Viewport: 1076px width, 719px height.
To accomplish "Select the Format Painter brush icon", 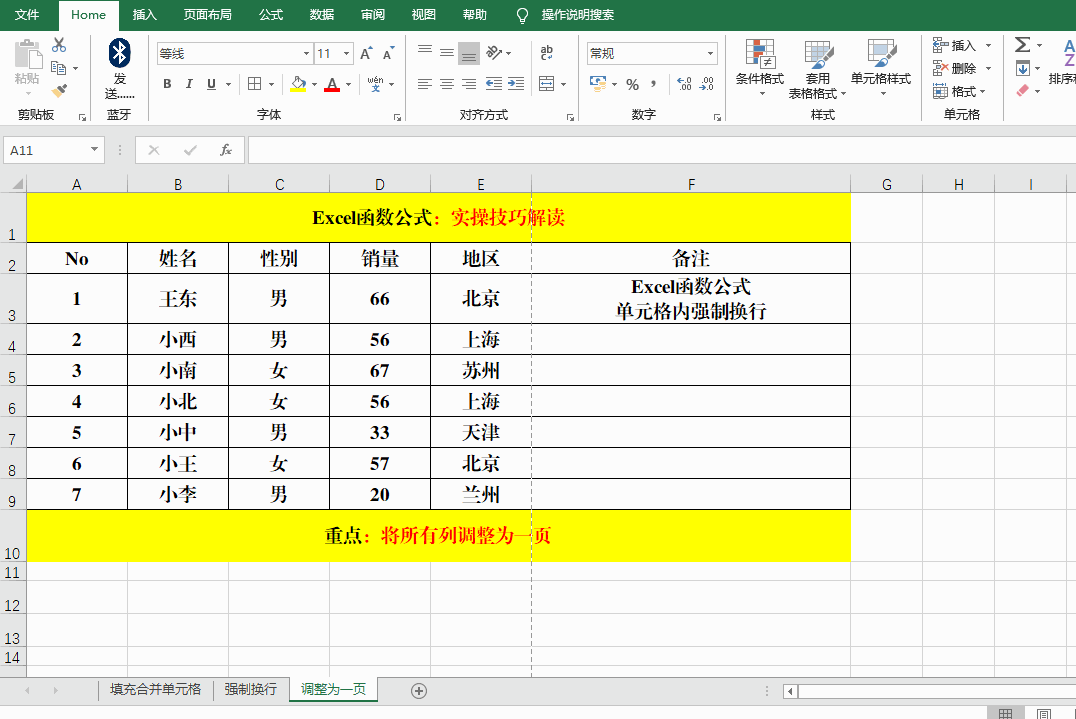I will [59, 91].
